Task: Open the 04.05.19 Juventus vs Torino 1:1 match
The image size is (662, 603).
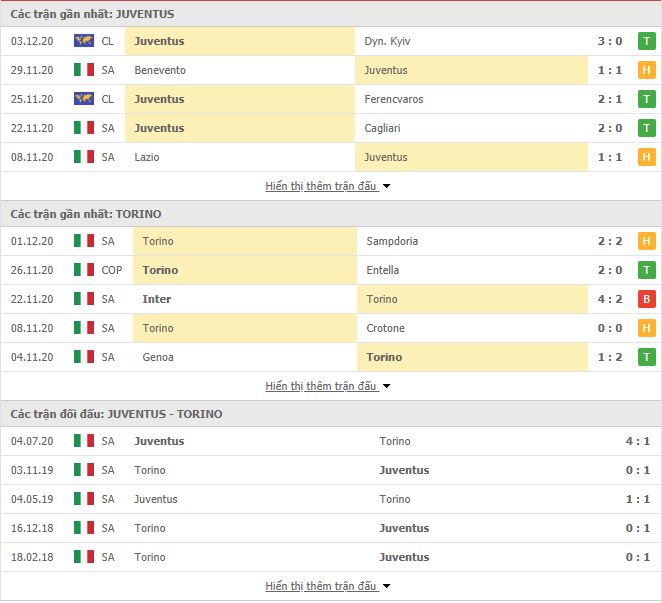Action: tap(629, 499)
